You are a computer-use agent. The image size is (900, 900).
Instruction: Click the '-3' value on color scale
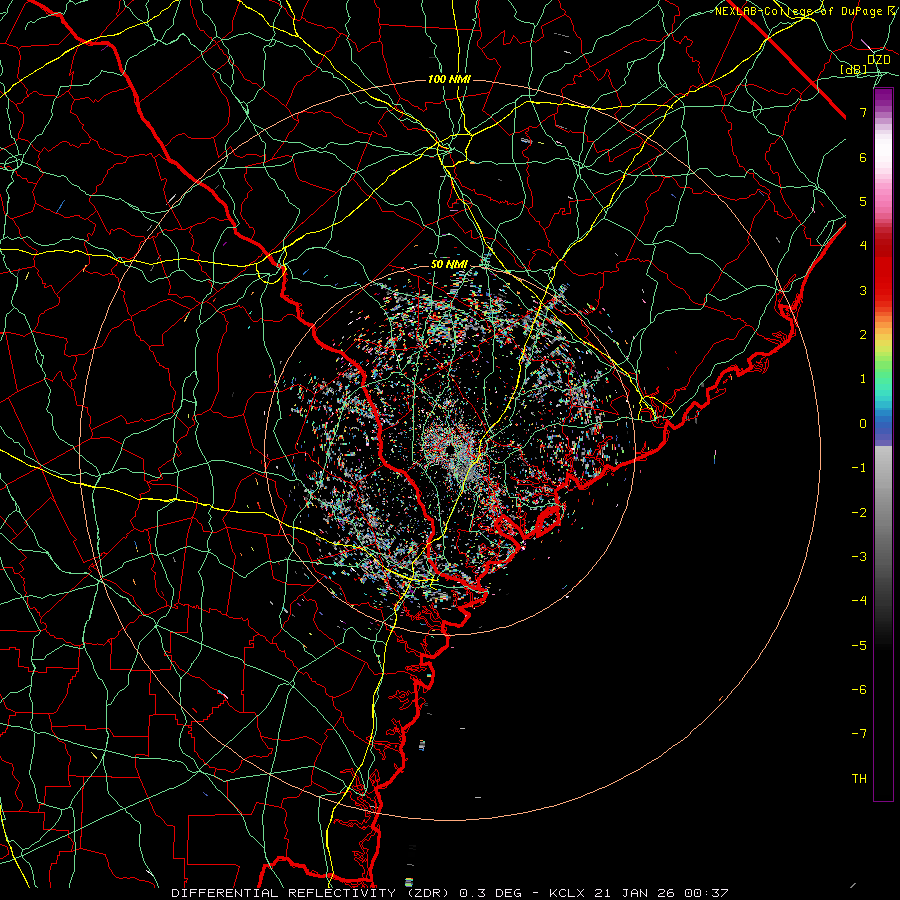[x=859, y=557]
